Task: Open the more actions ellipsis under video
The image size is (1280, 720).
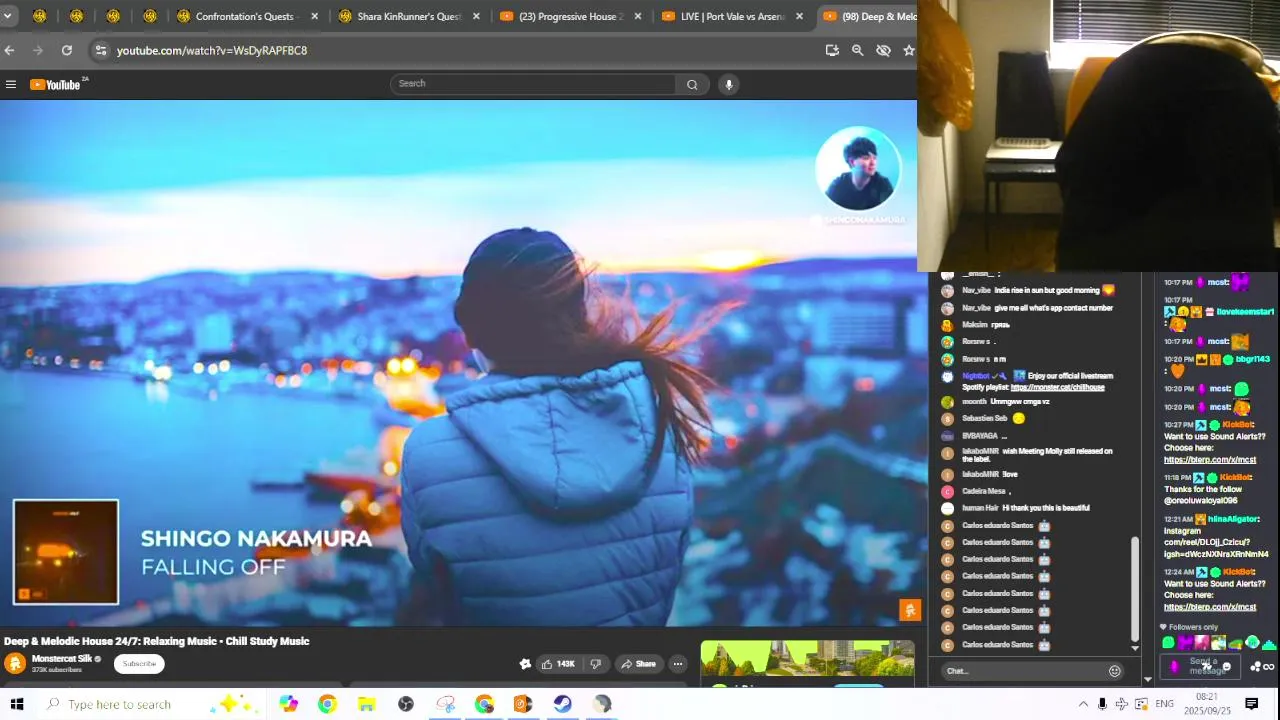Action: click(x=677, y=664)
